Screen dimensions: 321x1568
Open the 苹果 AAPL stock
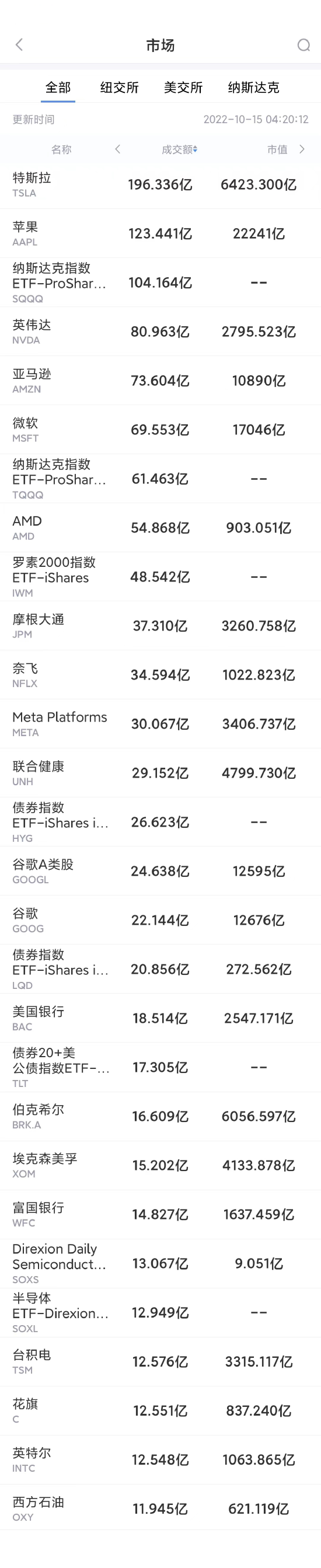[160, 234]
